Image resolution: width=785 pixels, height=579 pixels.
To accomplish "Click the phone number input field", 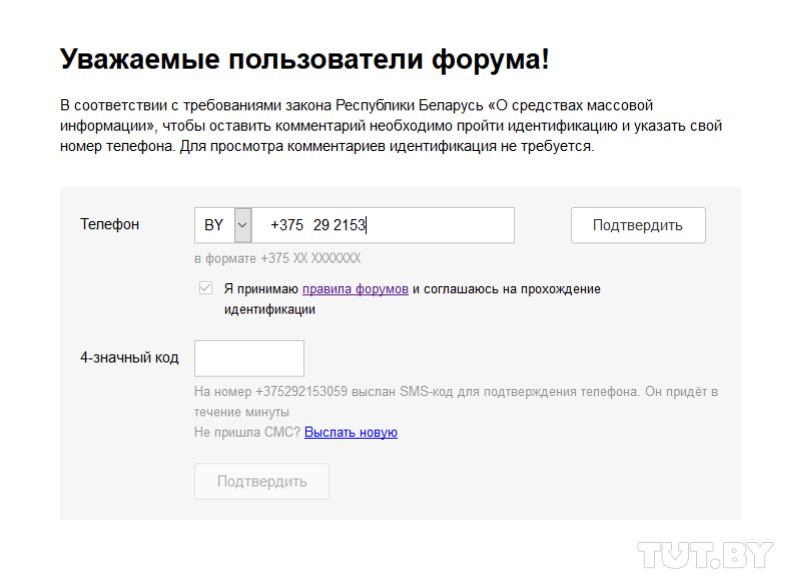I will tap(383, 225).
